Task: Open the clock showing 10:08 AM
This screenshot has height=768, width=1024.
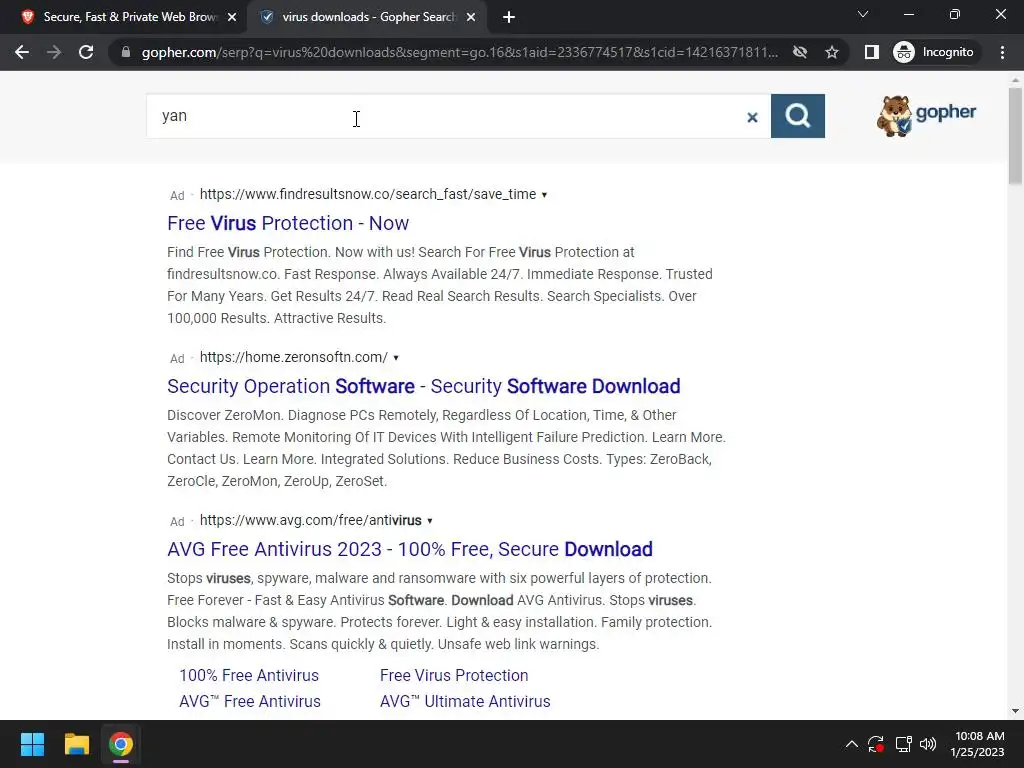Action: pos(978,744)
